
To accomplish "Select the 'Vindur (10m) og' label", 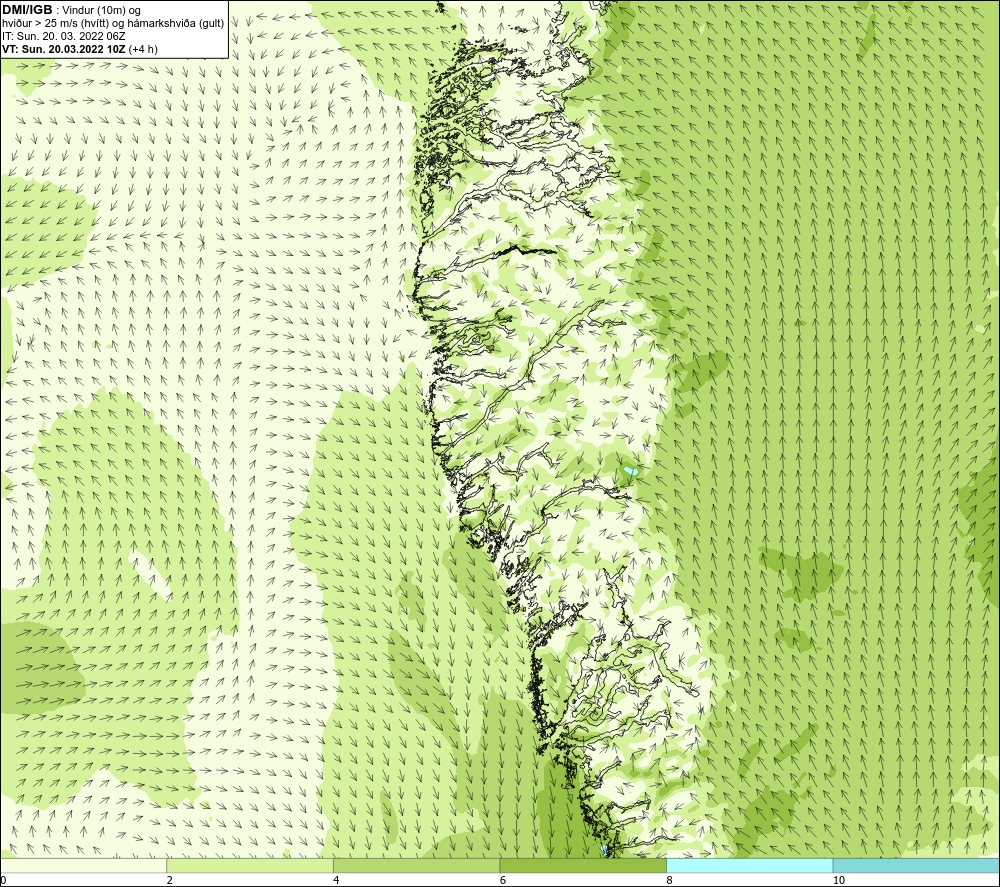I will tap(101, 10).
